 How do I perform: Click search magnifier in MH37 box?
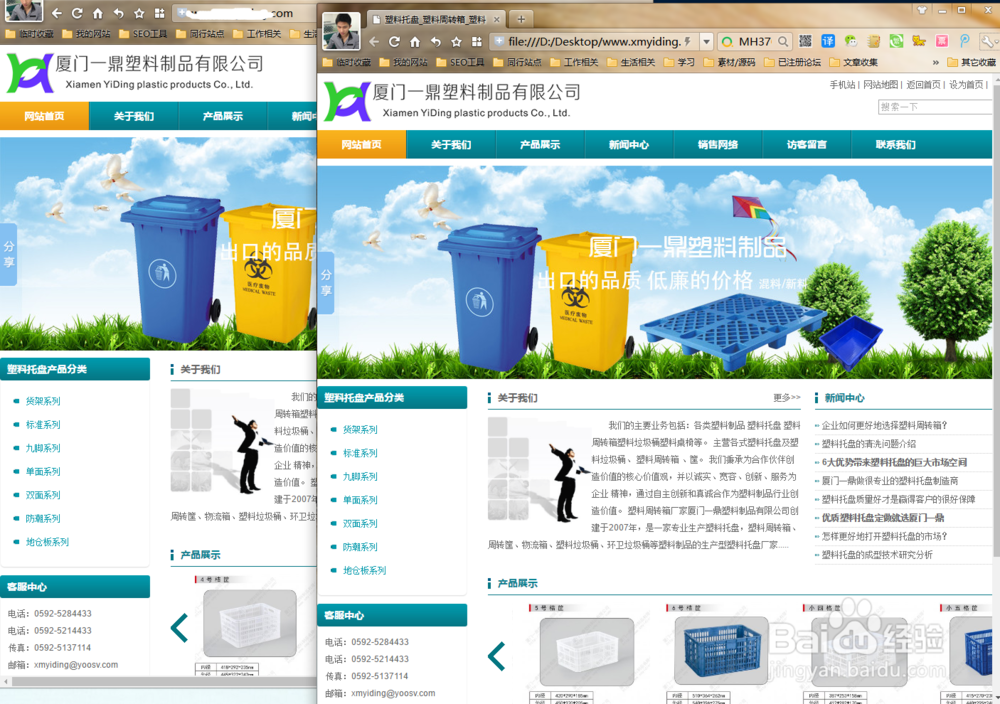(x=783, y=42)
